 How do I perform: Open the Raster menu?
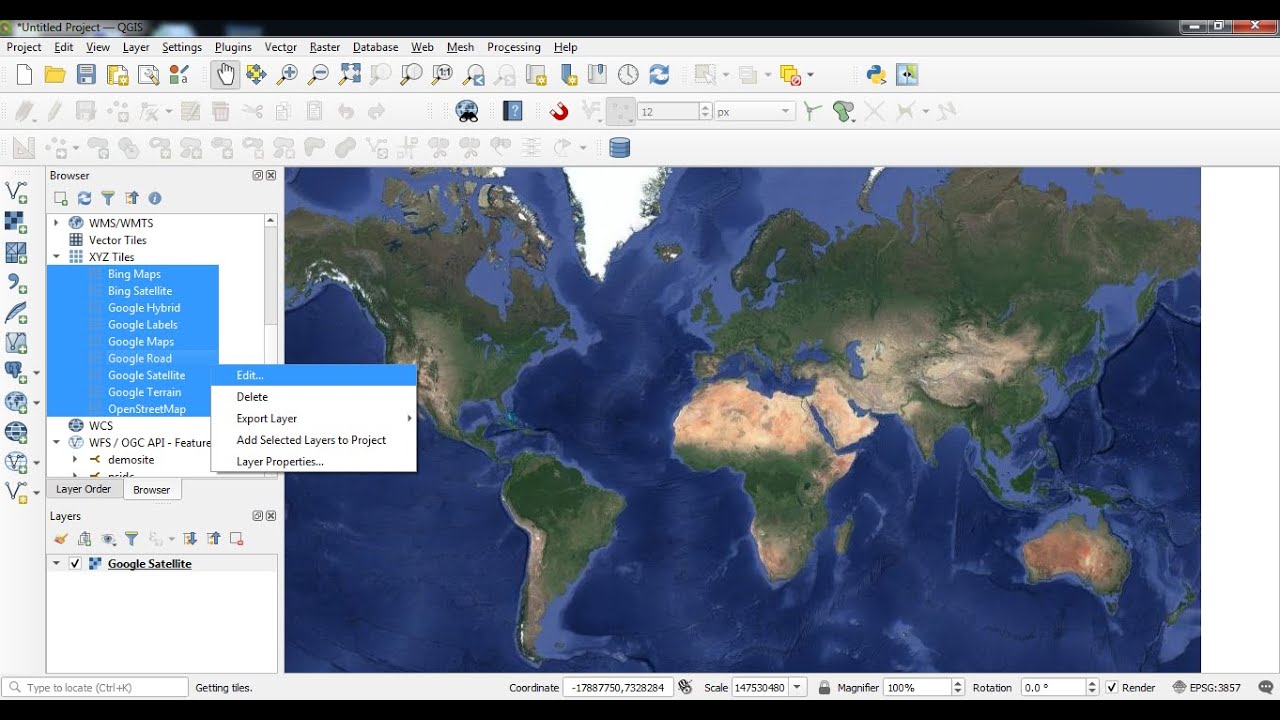325,47
